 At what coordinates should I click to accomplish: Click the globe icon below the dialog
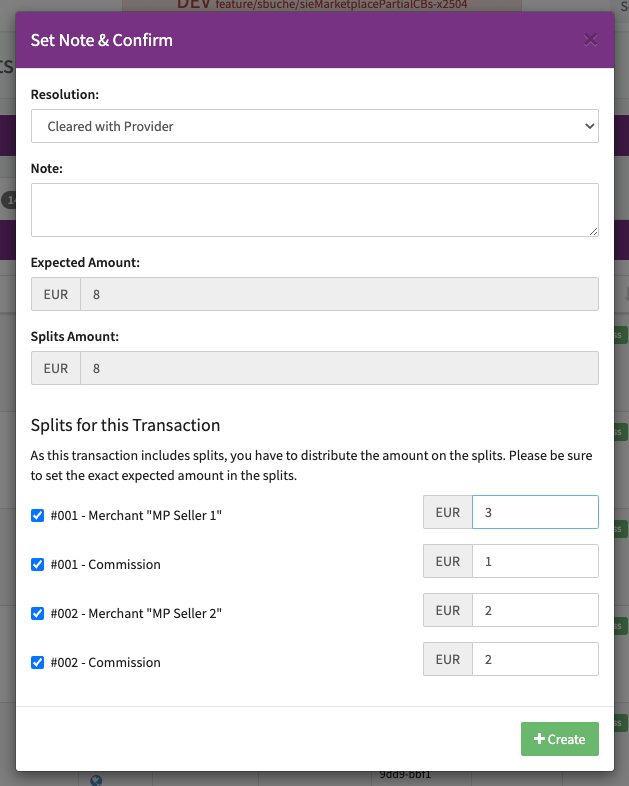click(96, 780)
